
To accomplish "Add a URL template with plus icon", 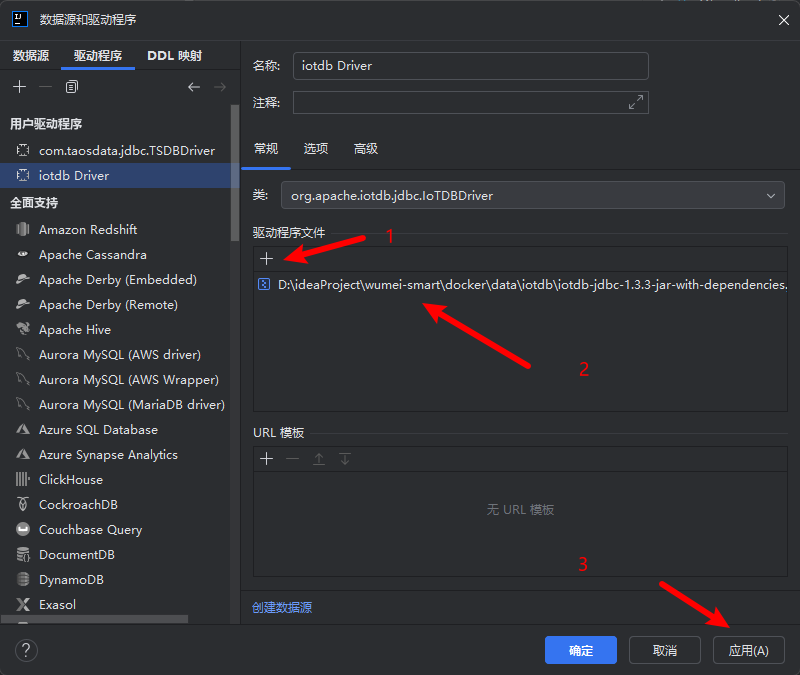I will click(x=266, y=459).
